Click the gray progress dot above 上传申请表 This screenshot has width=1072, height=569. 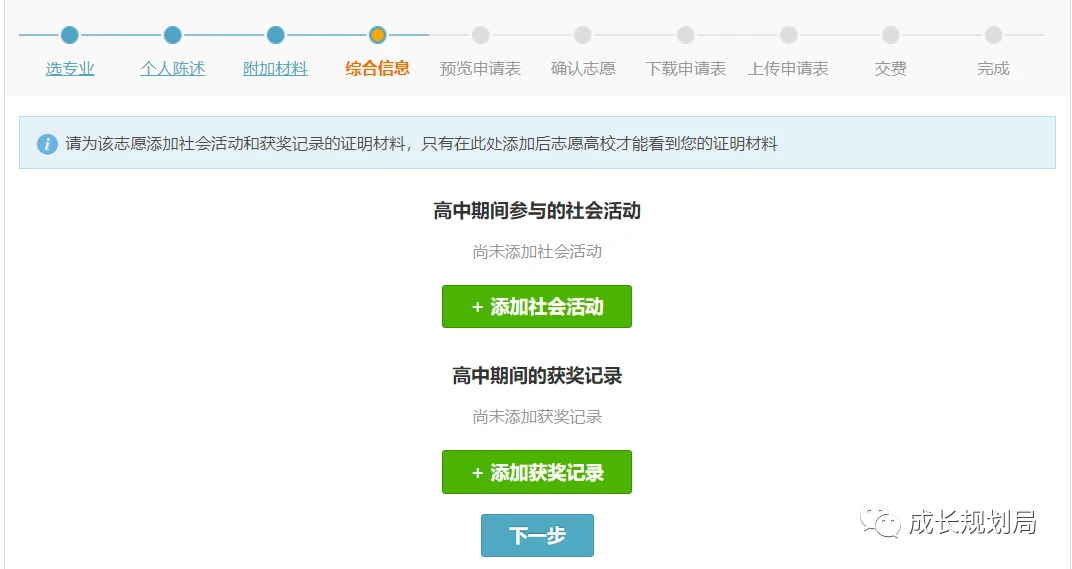coord(788,35)
